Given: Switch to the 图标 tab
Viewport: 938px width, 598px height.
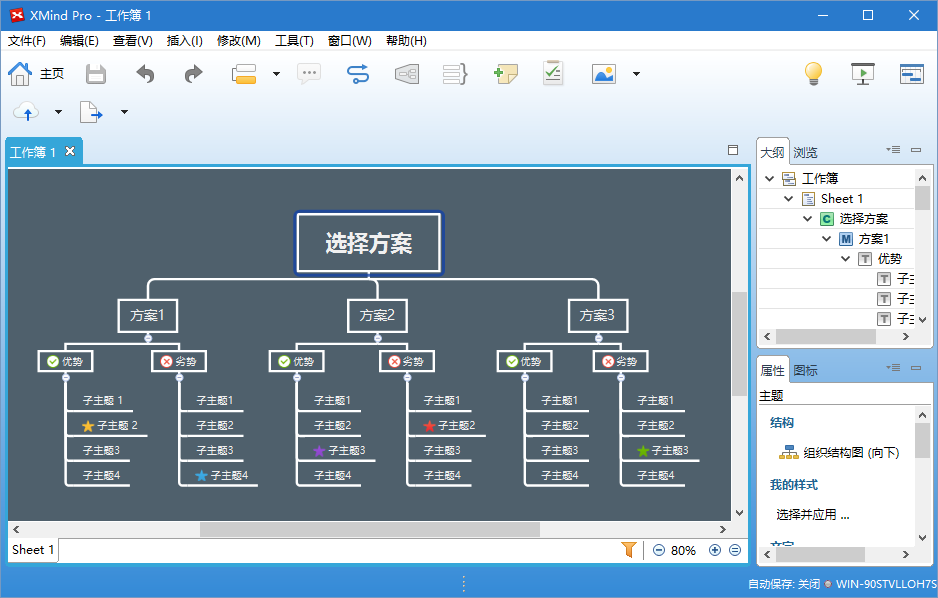Looking at the screenshot, I should [x=805, y=370].
